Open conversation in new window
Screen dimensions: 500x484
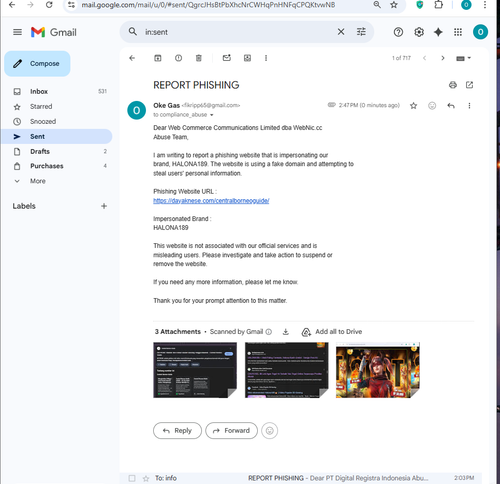[x=469, y=85]
